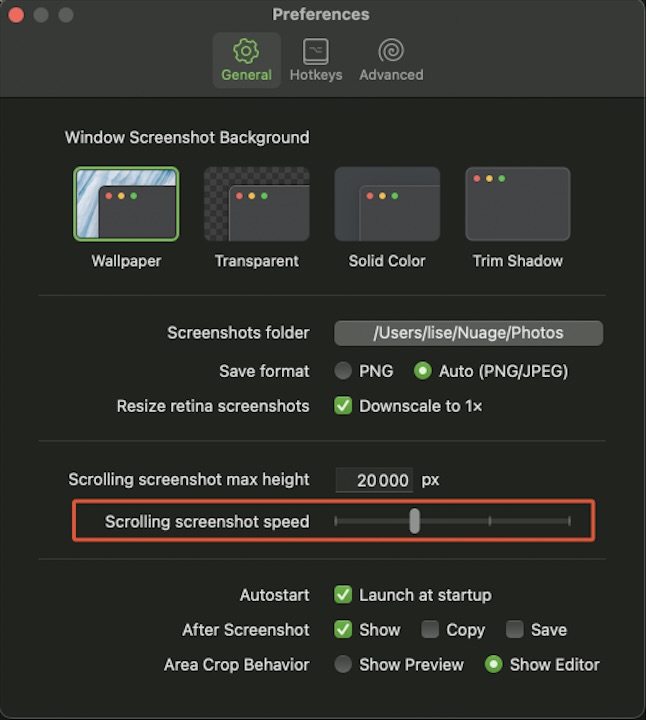646x720 pixels.
Task: Select Trim Shadow background option
Action: point(517,204)
